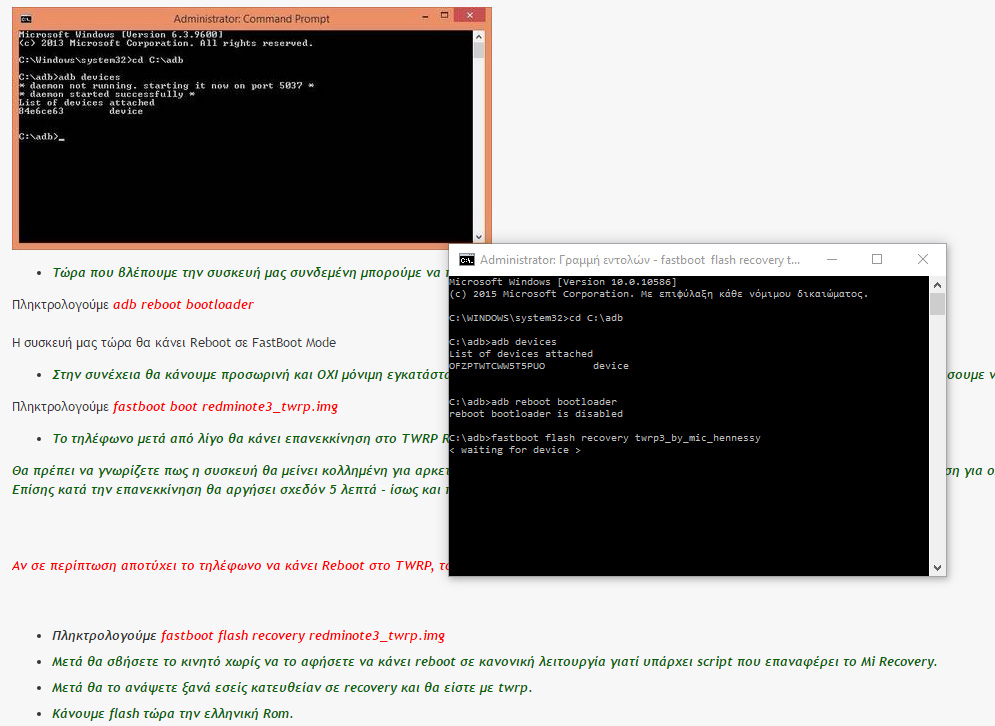The image size is (995, 726).
Task: Click '< waiting for device >' console line
Action: 515,450
